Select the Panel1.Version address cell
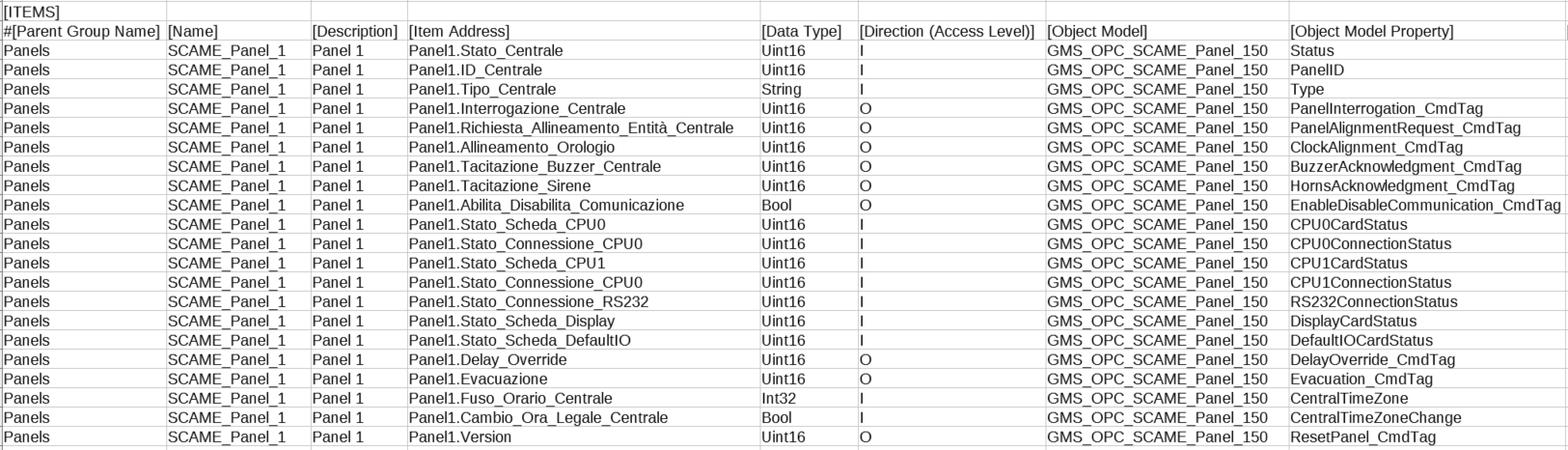This screenshot has height=450, width=1568. (460, 436)
